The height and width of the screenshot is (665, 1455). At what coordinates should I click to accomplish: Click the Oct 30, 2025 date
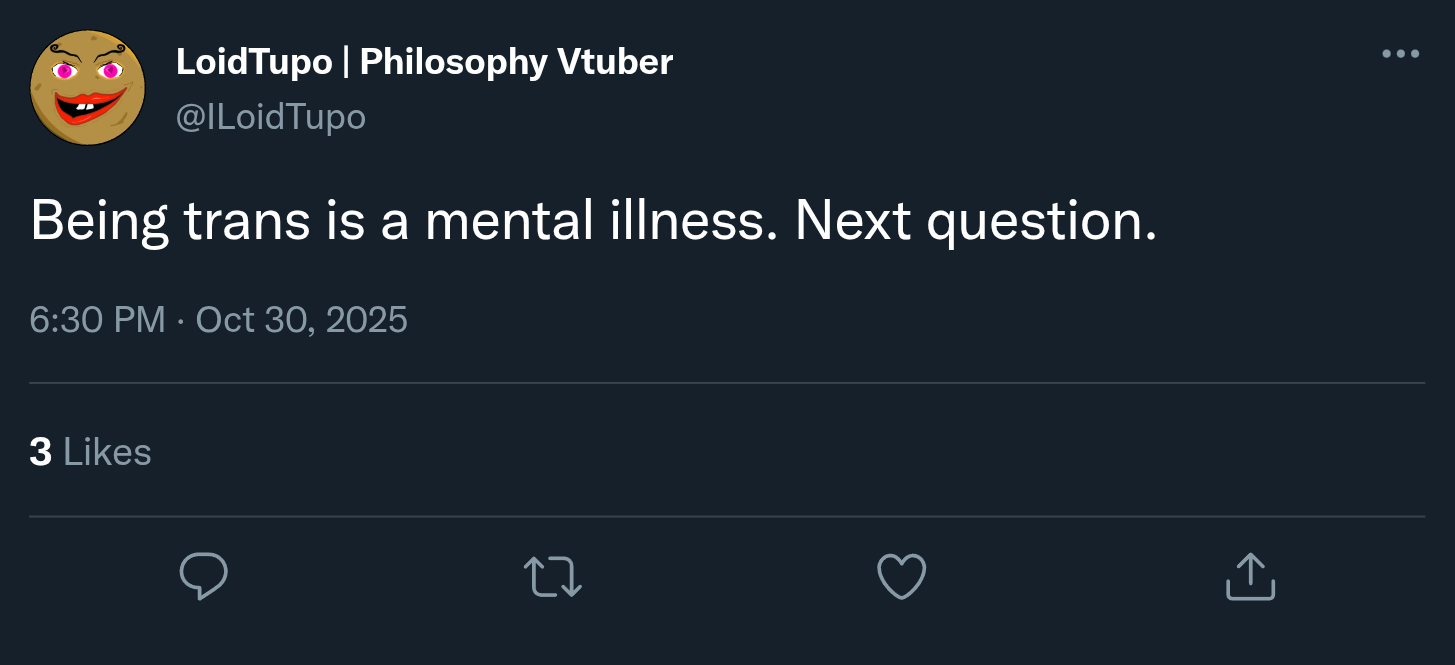tap(302, 319)
